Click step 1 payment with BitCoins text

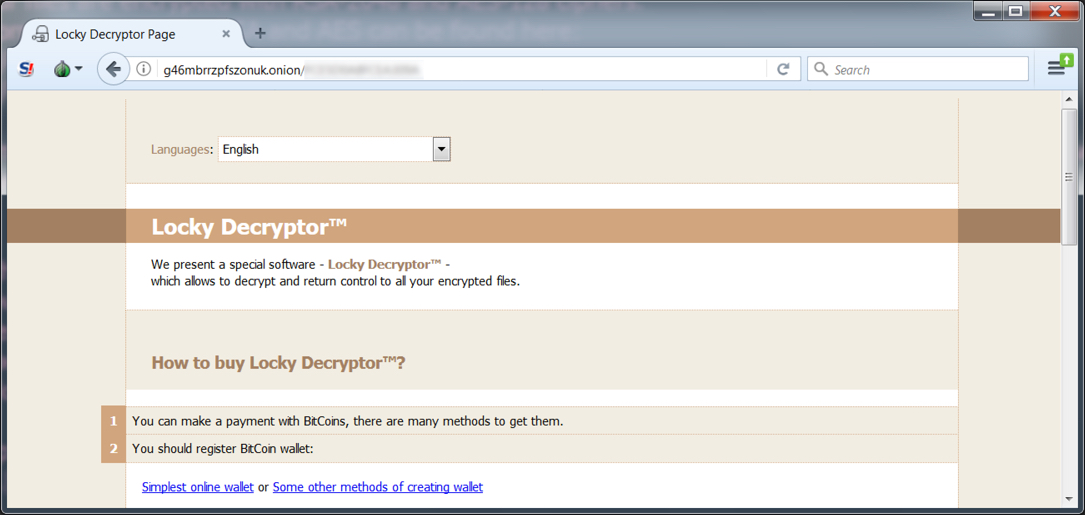347,421
